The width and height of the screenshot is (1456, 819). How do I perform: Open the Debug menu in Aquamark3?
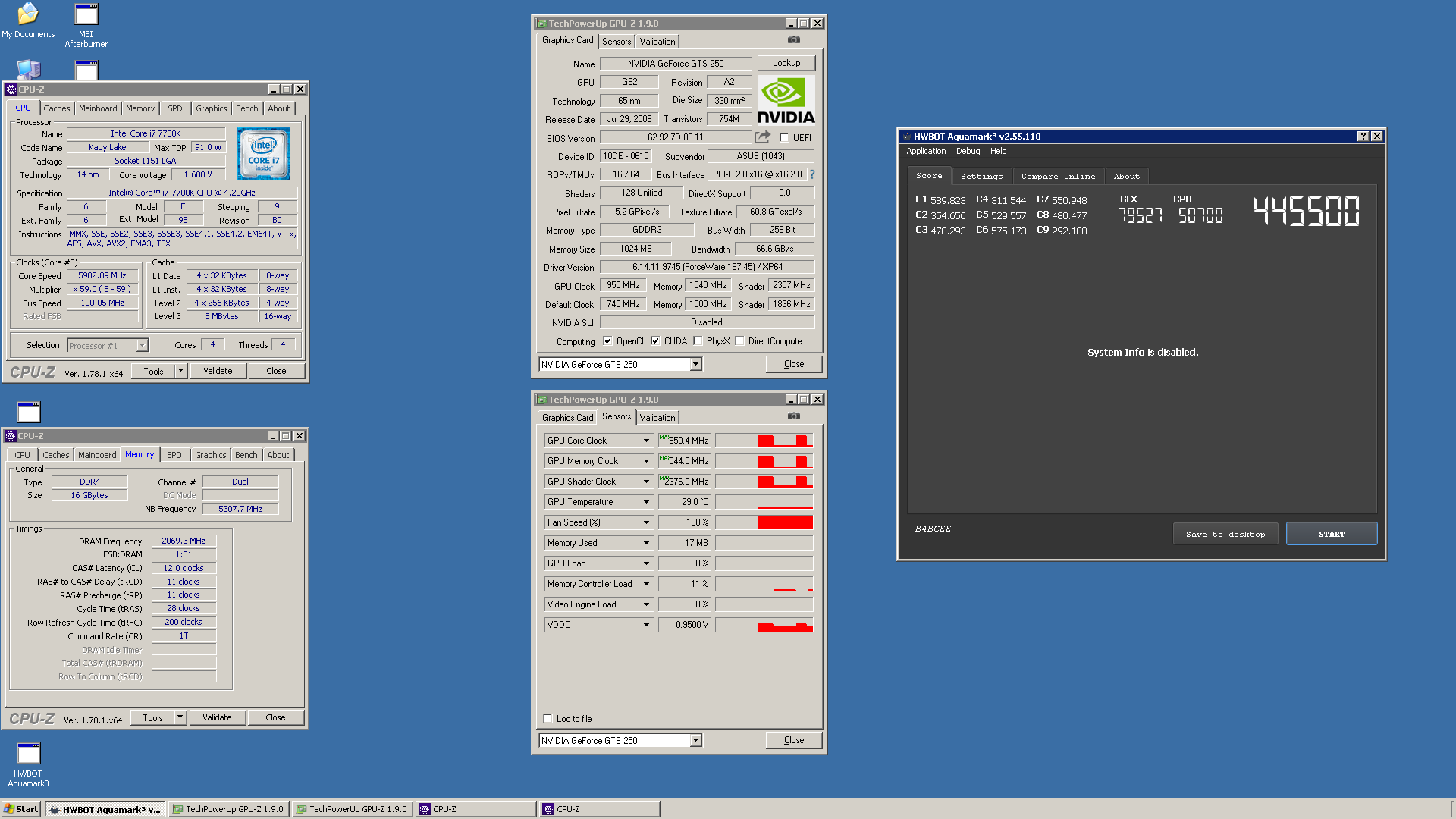pyautogui.click(x=968, y=152)
